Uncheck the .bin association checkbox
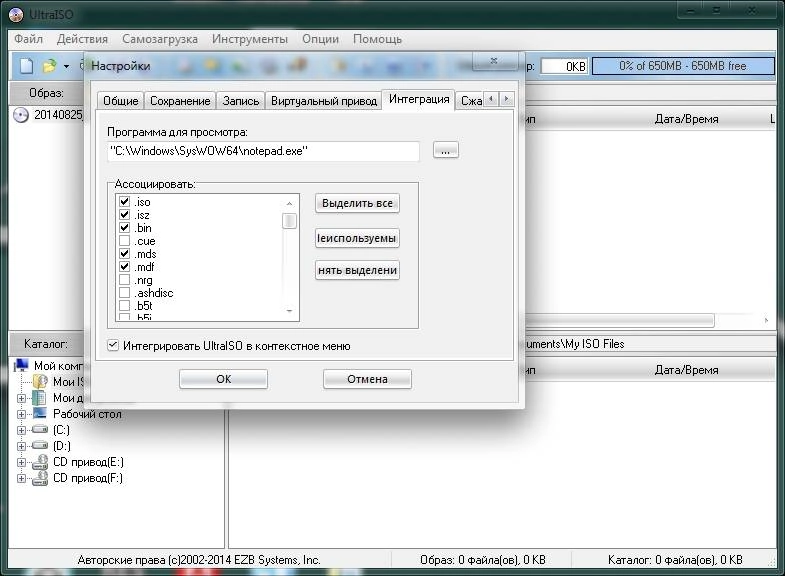Viewport: 785px width, 576px height. click(124, 228)
